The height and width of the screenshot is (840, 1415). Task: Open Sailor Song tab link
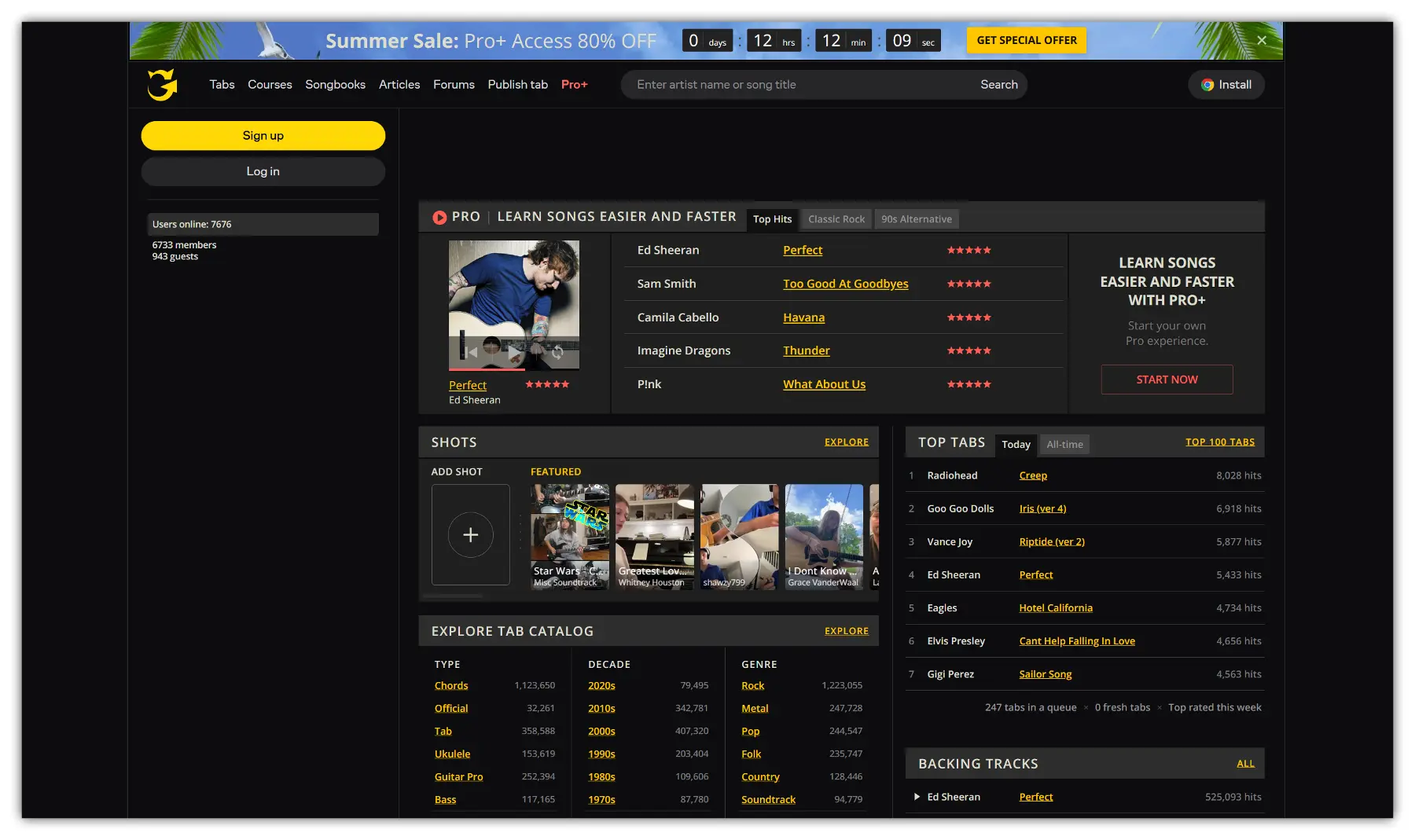click(1045, 673)
